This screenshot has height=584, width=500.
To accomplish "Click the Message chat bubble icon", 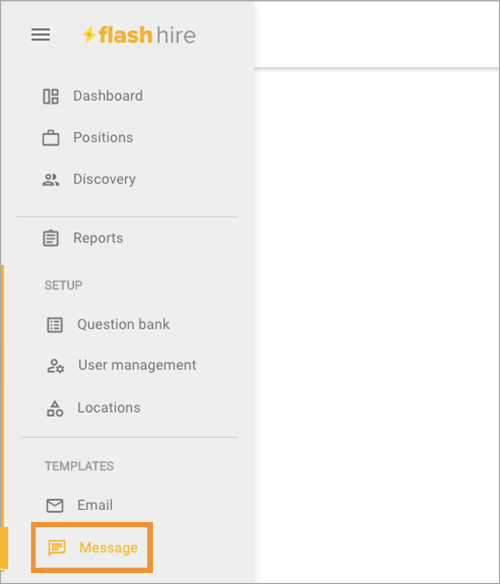I will 57,548.
